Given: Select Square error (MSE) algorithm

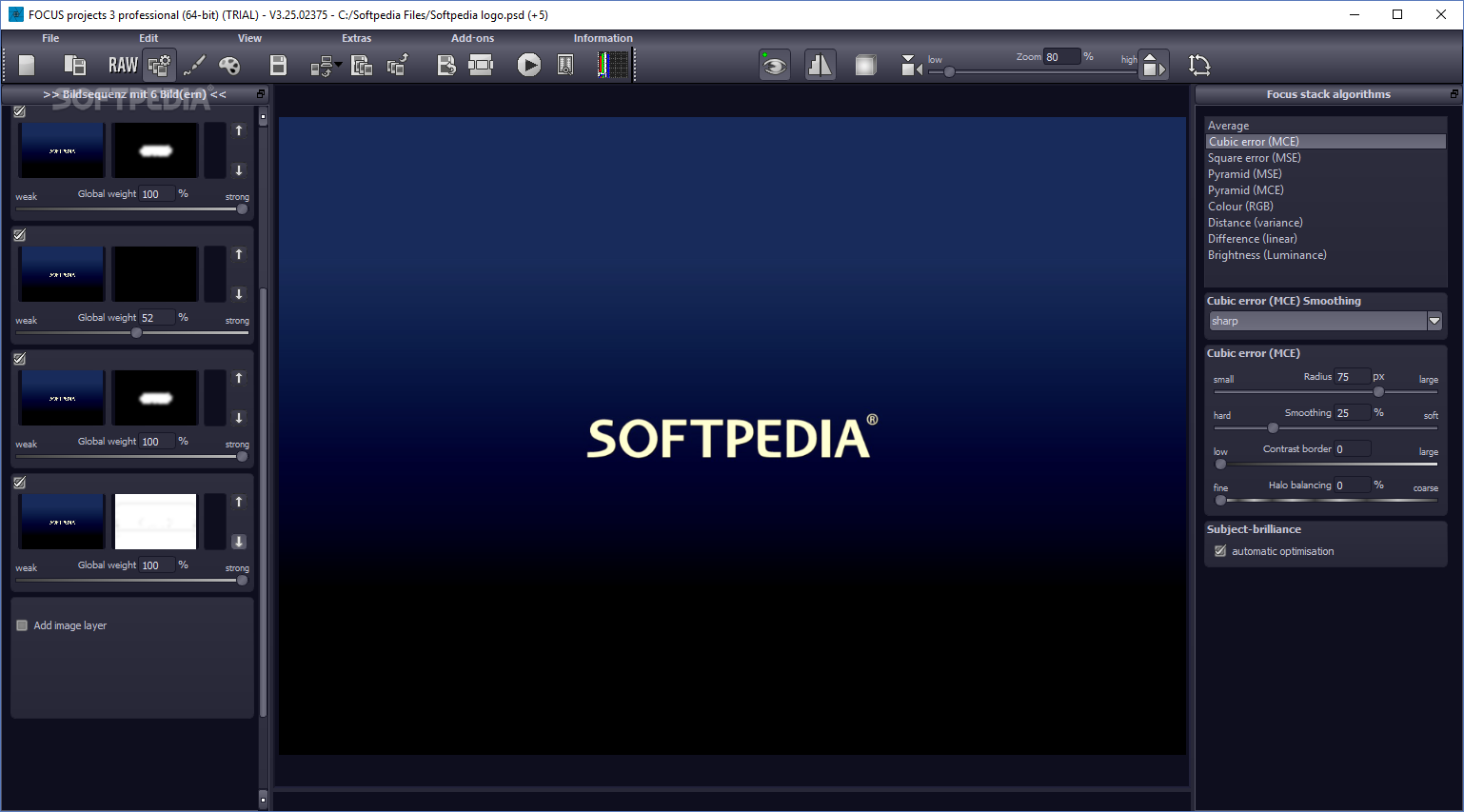Looking at the screenshot, I should tap(1325, 158).
